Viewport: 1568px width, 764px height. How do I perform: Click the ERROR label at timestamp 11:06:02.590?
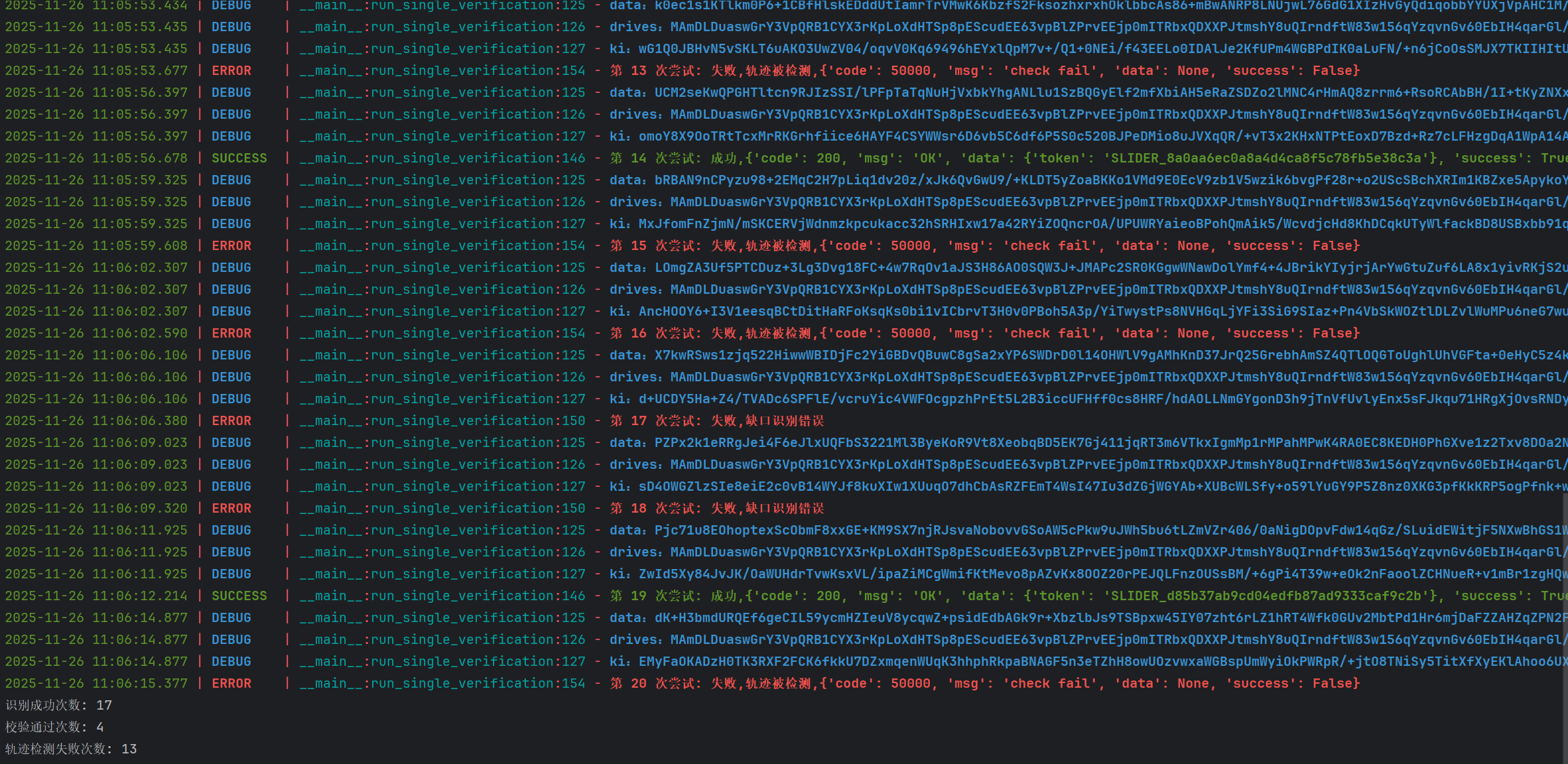click(231, 334)
